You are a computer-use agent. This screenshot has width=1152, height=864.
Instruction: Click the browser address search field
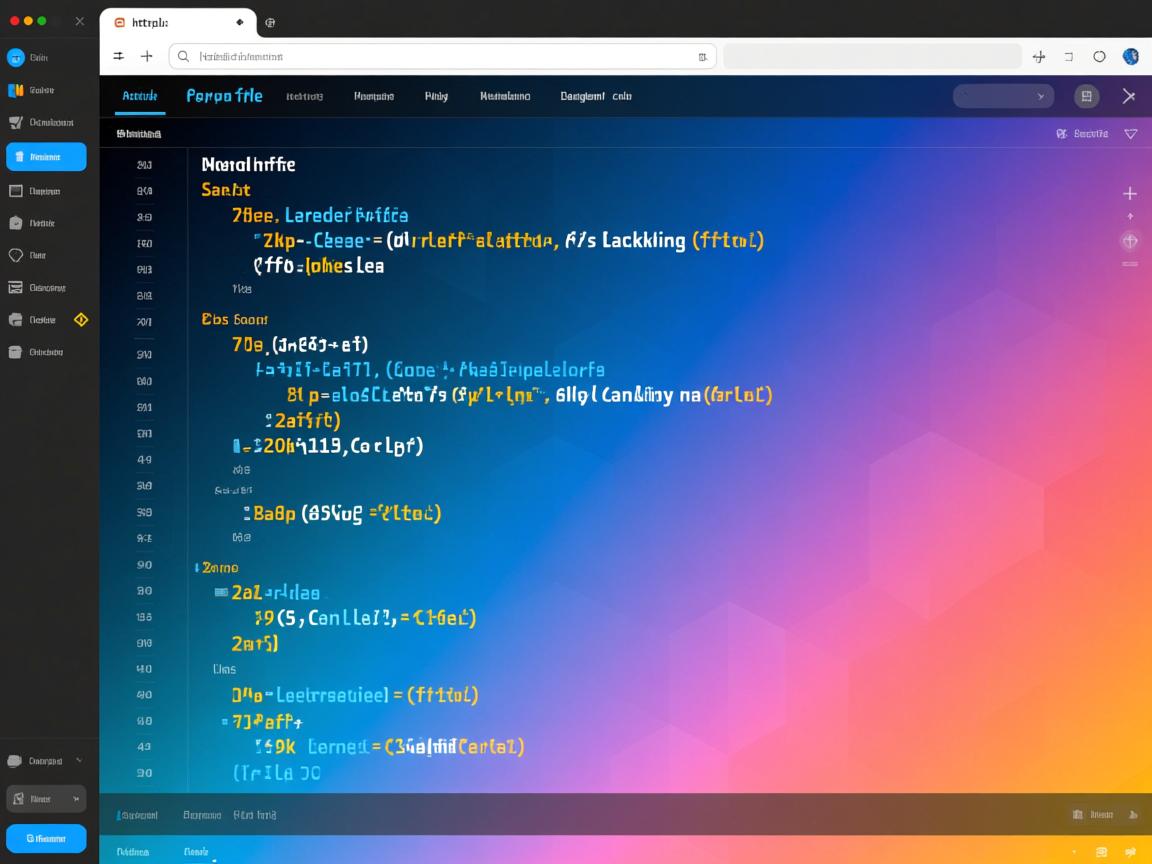click(x=442, y=57)
